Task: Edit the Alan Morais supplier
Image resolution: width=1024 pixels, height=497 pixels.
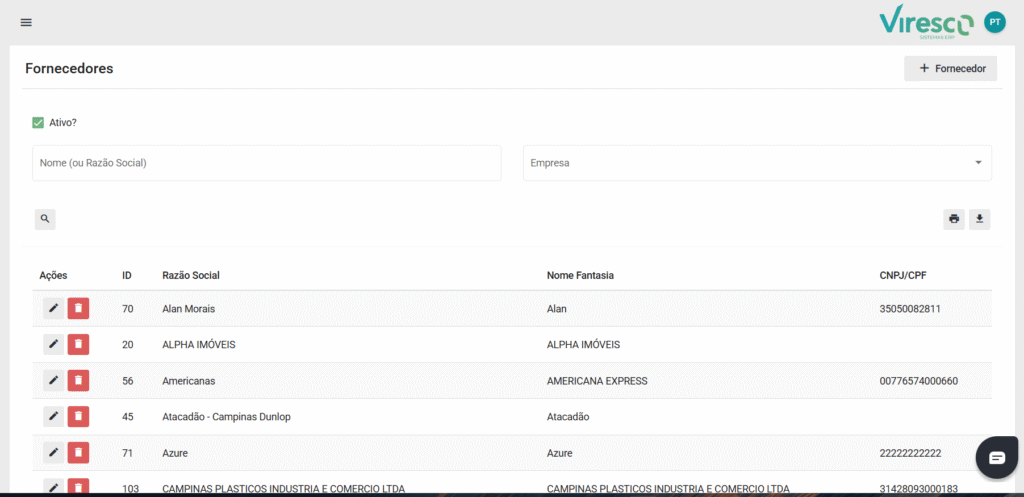Action: coord(54,308)
